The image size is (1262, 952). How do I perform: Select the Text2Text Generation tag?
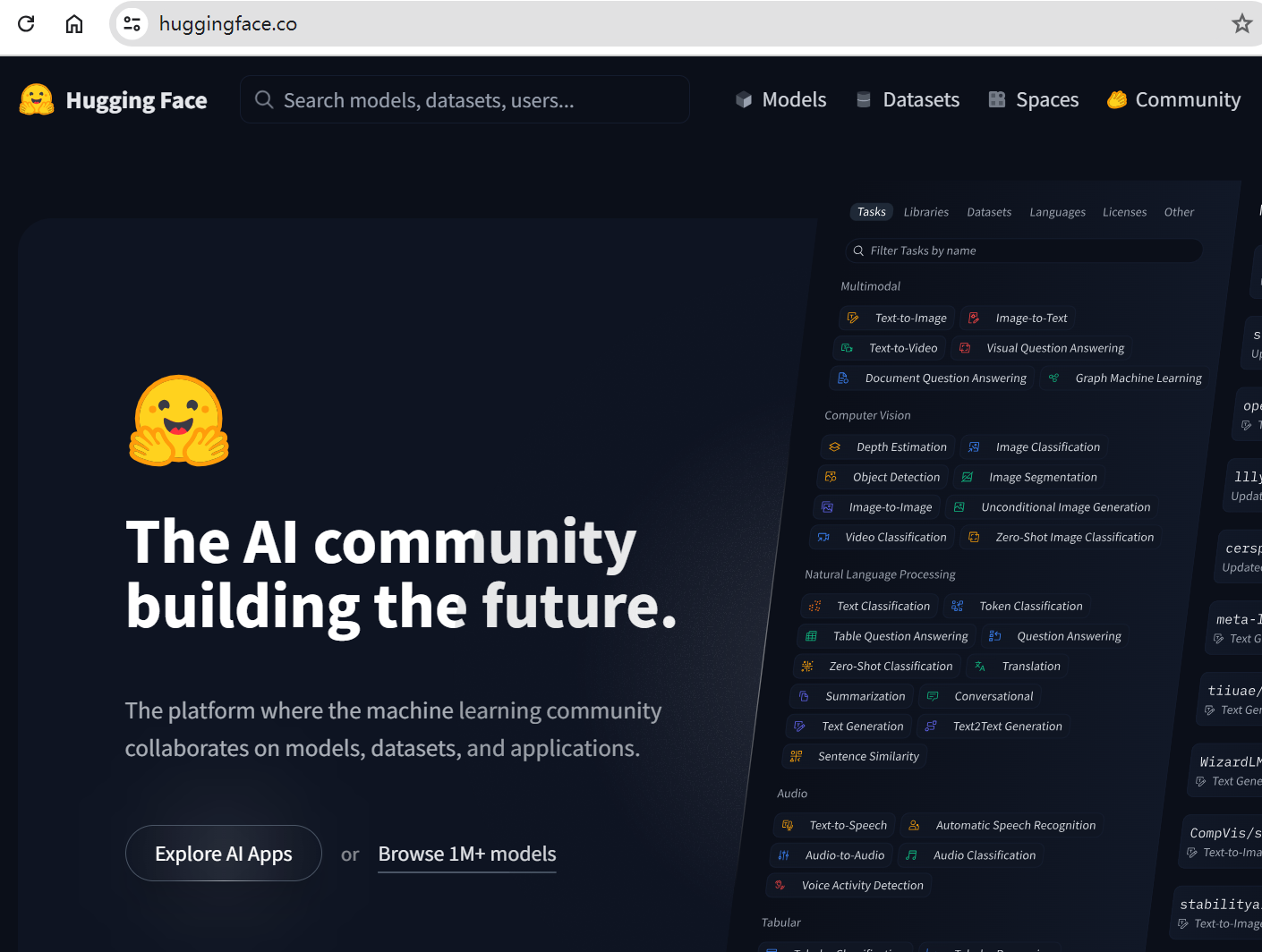pyautogui.click(x=993, y=727)
